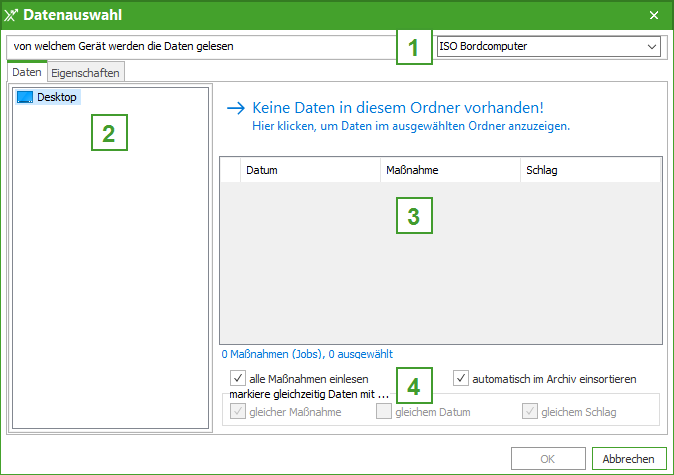
Task: Toggle 'alle Maßnahmen einlesen' checkbox
Action: click(x=238, y=379)
